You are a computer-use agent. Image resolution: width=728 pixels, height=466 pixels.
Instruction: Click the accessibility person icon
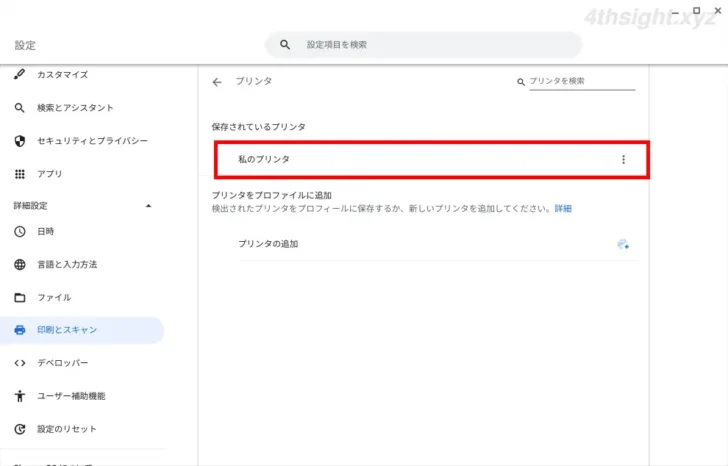(20, 396)
